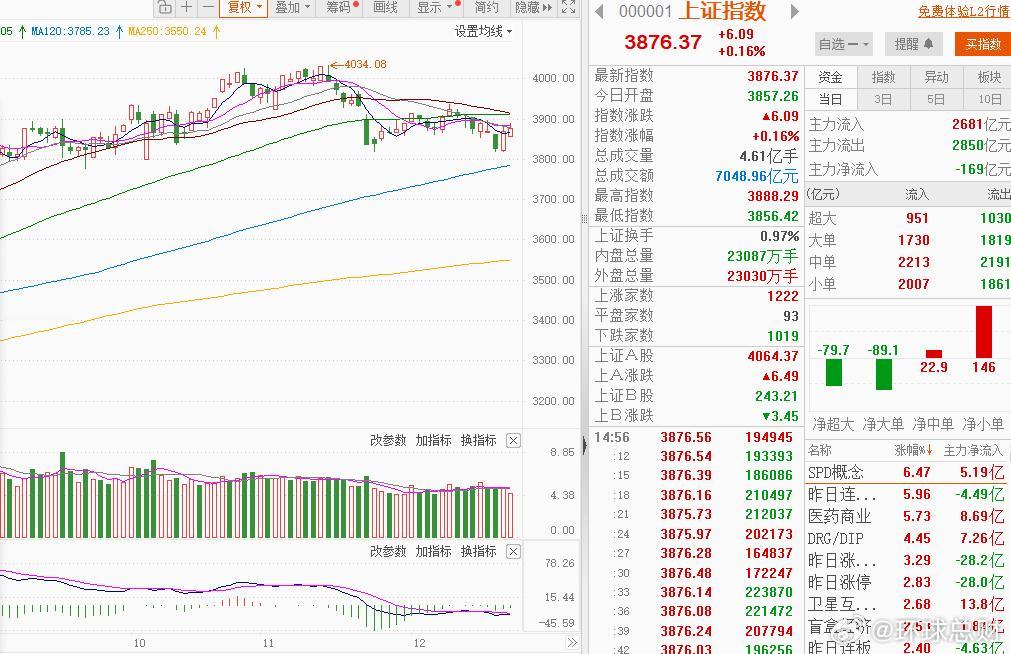This screenshot has width=1011, height=654.
Task: Select the 5日 period tab
Action: [x=937, y=99]
